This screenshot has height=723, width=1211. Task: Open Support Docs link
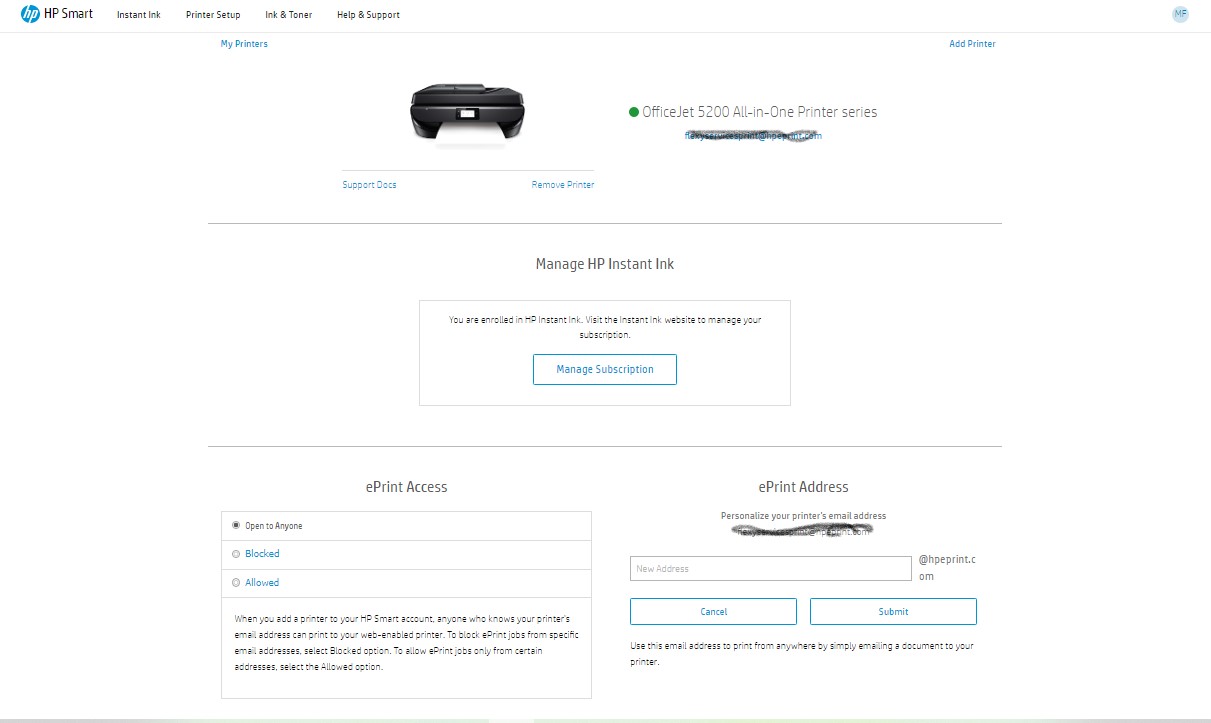click(369, 185)
